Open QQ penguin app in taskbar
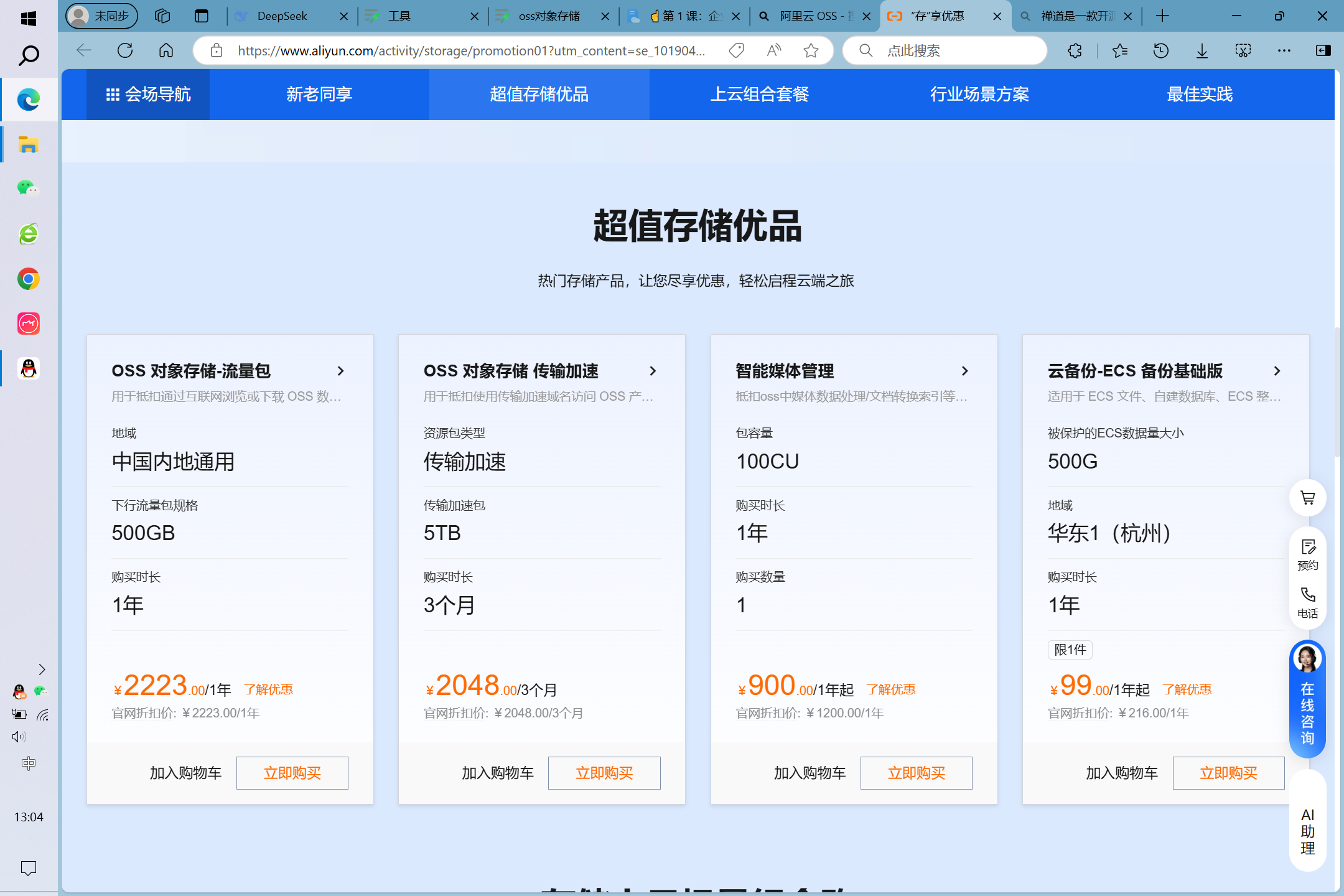1344x896 pixels. tap(29, 368)
